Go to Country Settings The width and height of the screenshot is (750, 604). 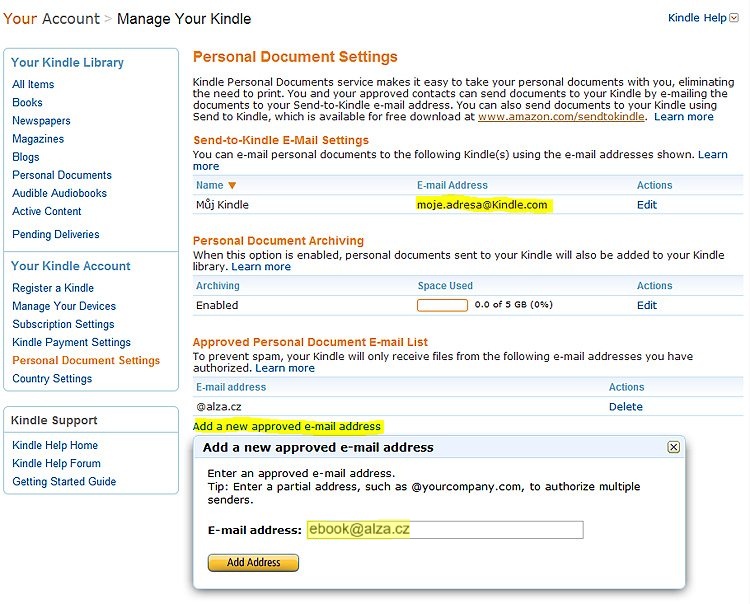pyautogui.click(x=52, y=379)
